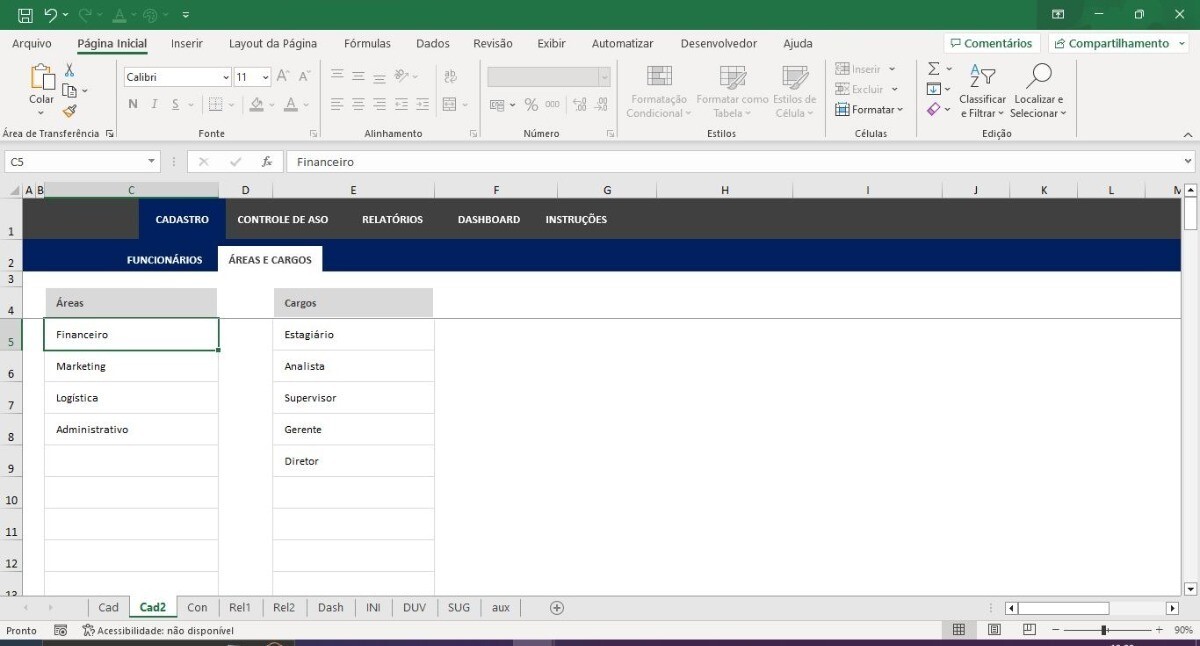Expand the Calibri font name dropdown
Screen dimensions: 1200x646
click(225, 77)
